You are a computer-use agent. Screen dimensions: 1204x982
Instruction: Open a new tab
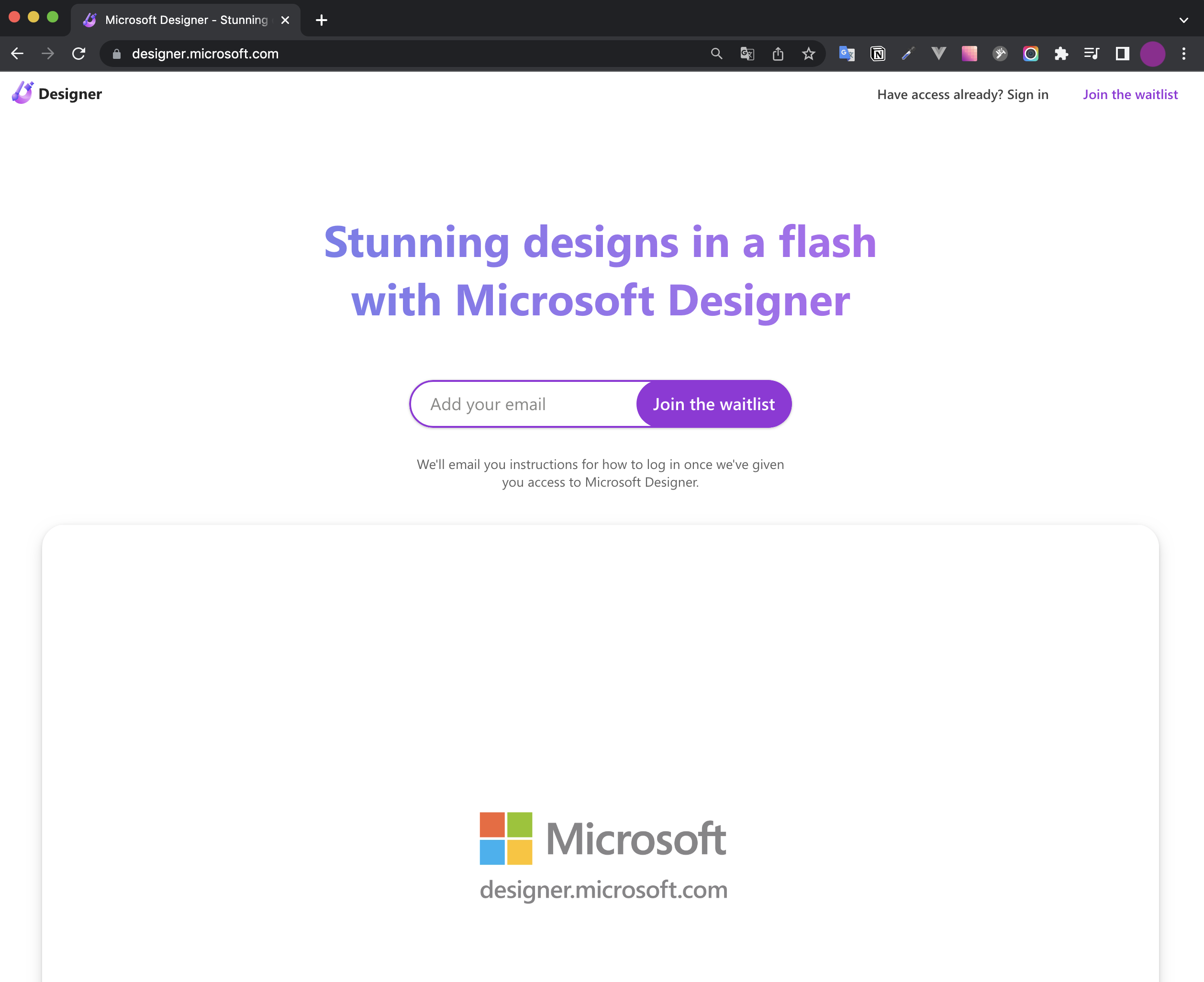[x=321, y=21]
